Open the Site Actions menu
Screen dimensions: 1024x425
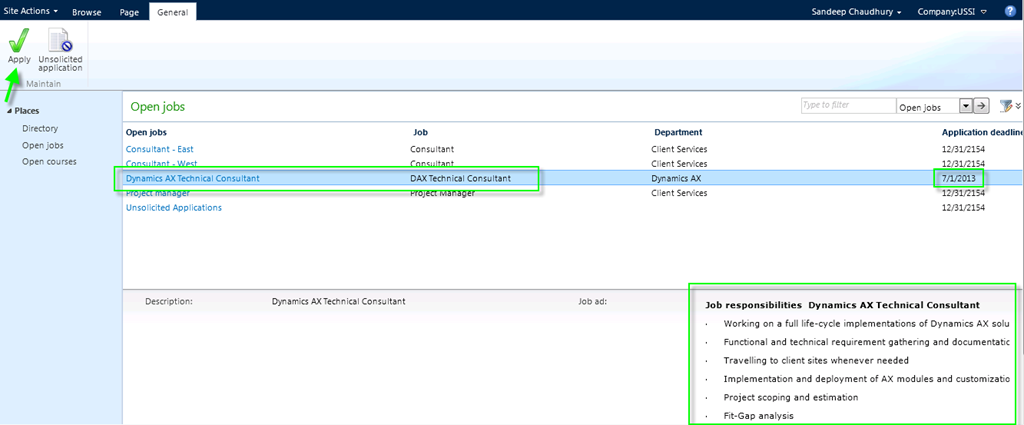(31, 11)
